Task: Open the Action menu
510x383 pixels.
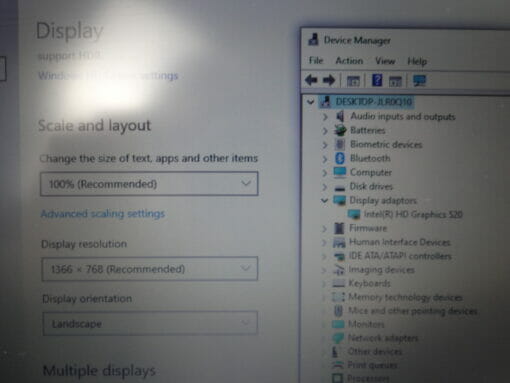Action: (x=349, y=61)
